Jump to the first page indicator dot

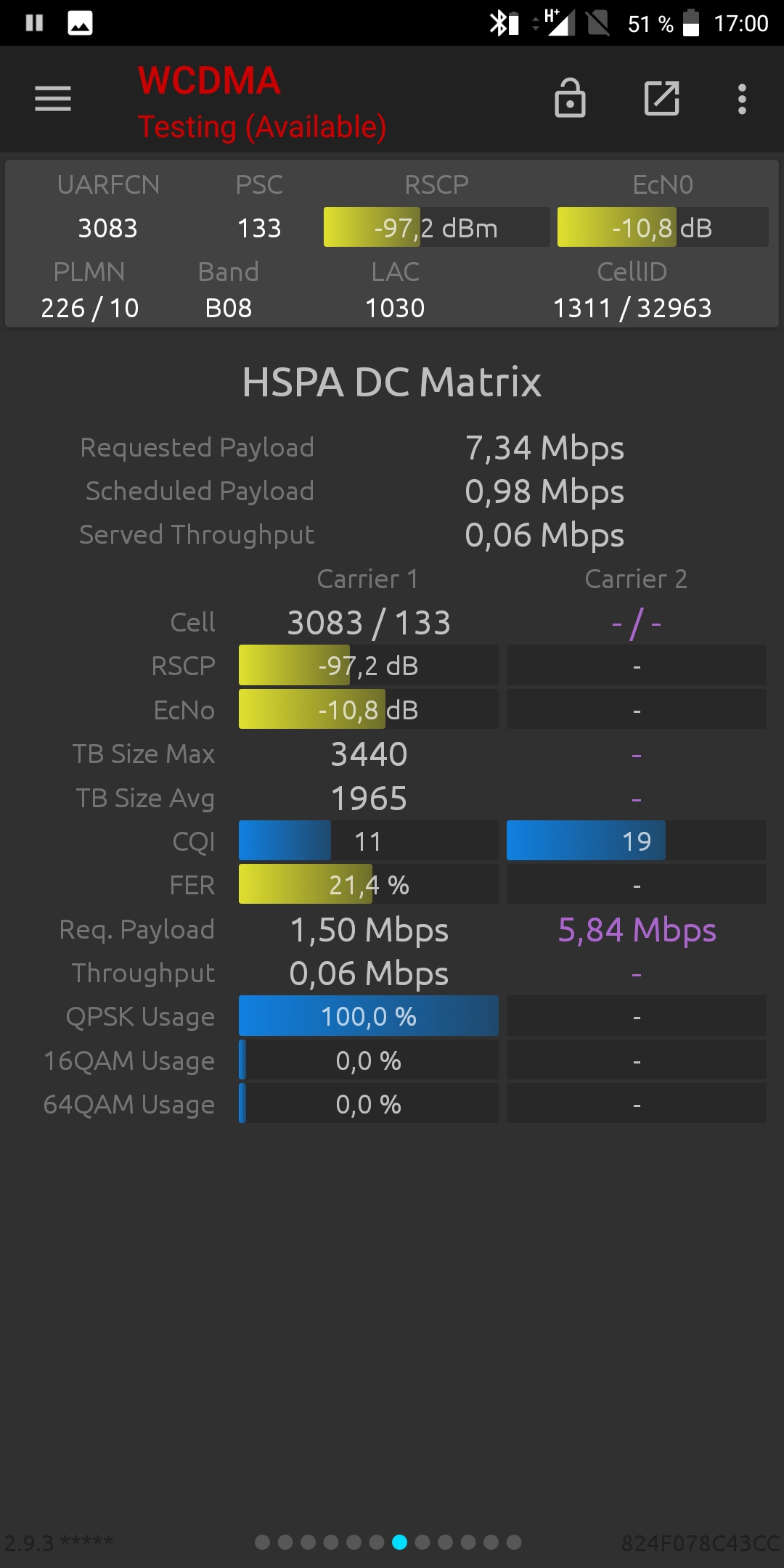pos(263,1542)
